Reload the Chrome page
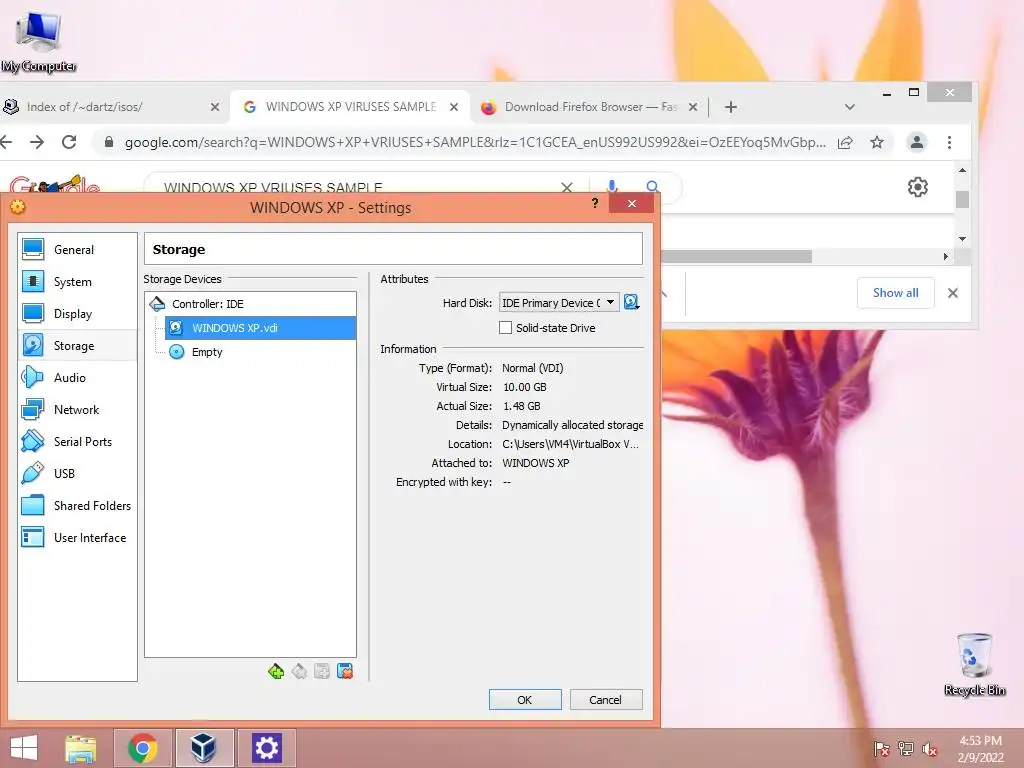1024x768 pixels. click(x=69, y=142)
